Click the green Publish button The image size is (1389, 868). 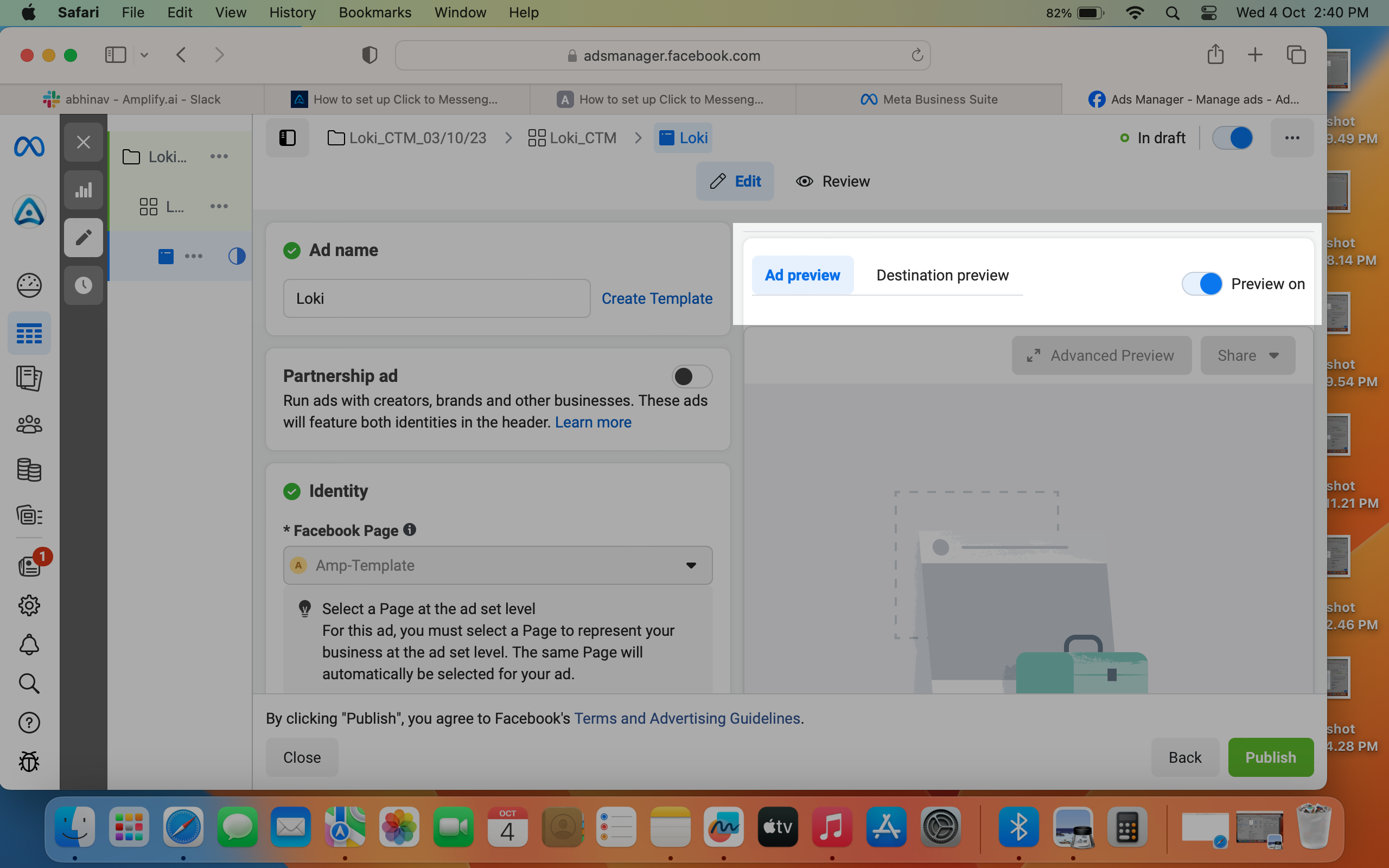pyautogui.click(x=1270, y=757)
